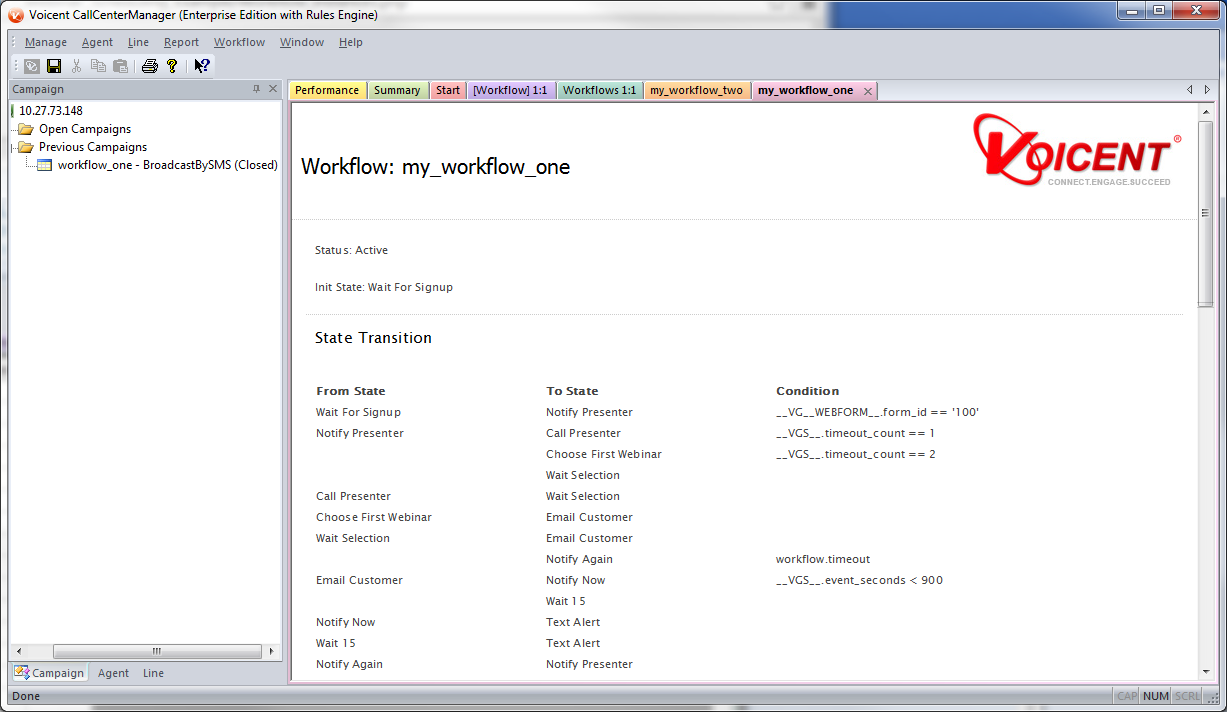
Task: Click the 'event_seconds < 900' condition
Action: tap(859, 580)
